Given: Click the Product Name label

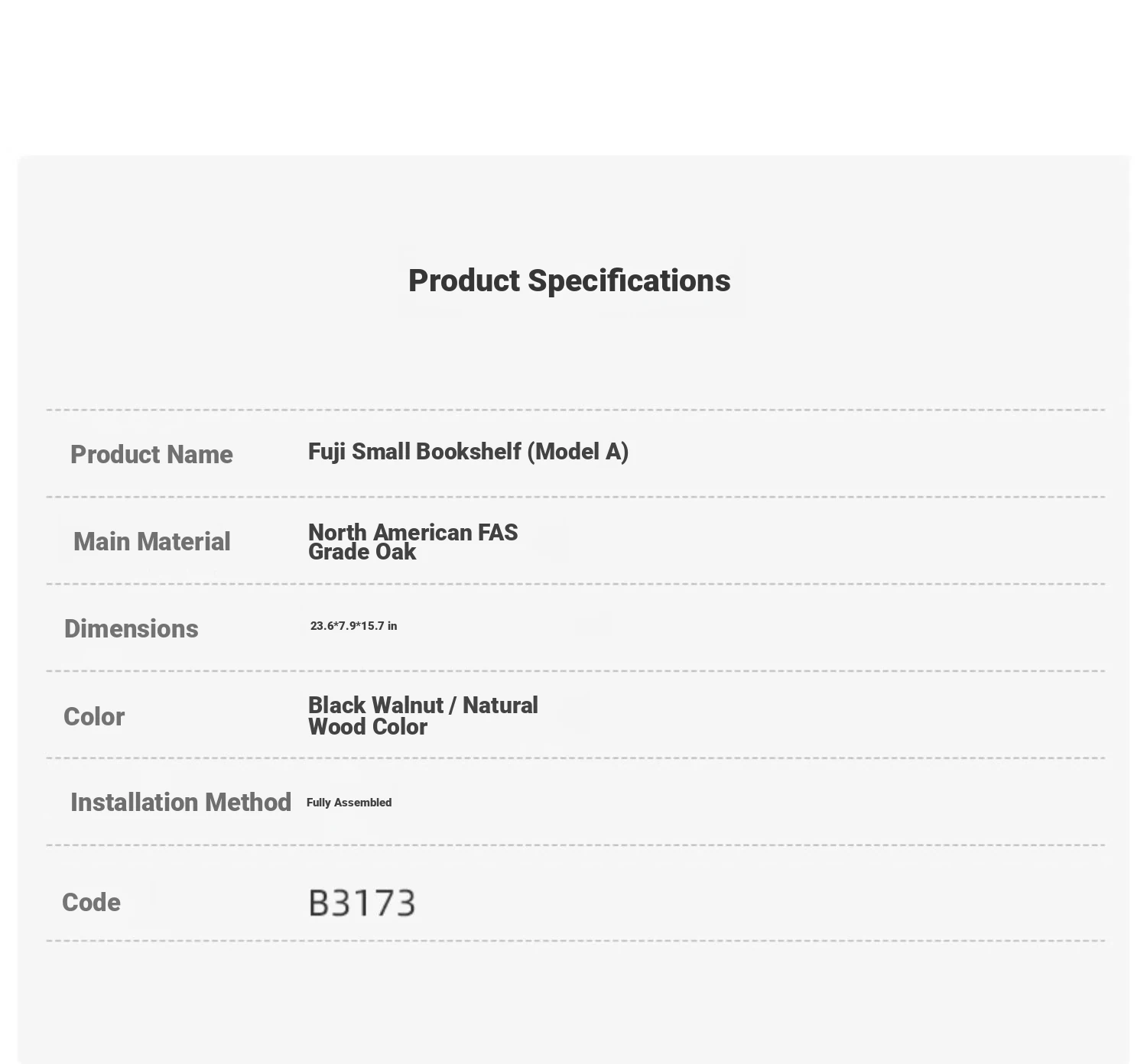Looking at the screenshot, I should (151, 454).
